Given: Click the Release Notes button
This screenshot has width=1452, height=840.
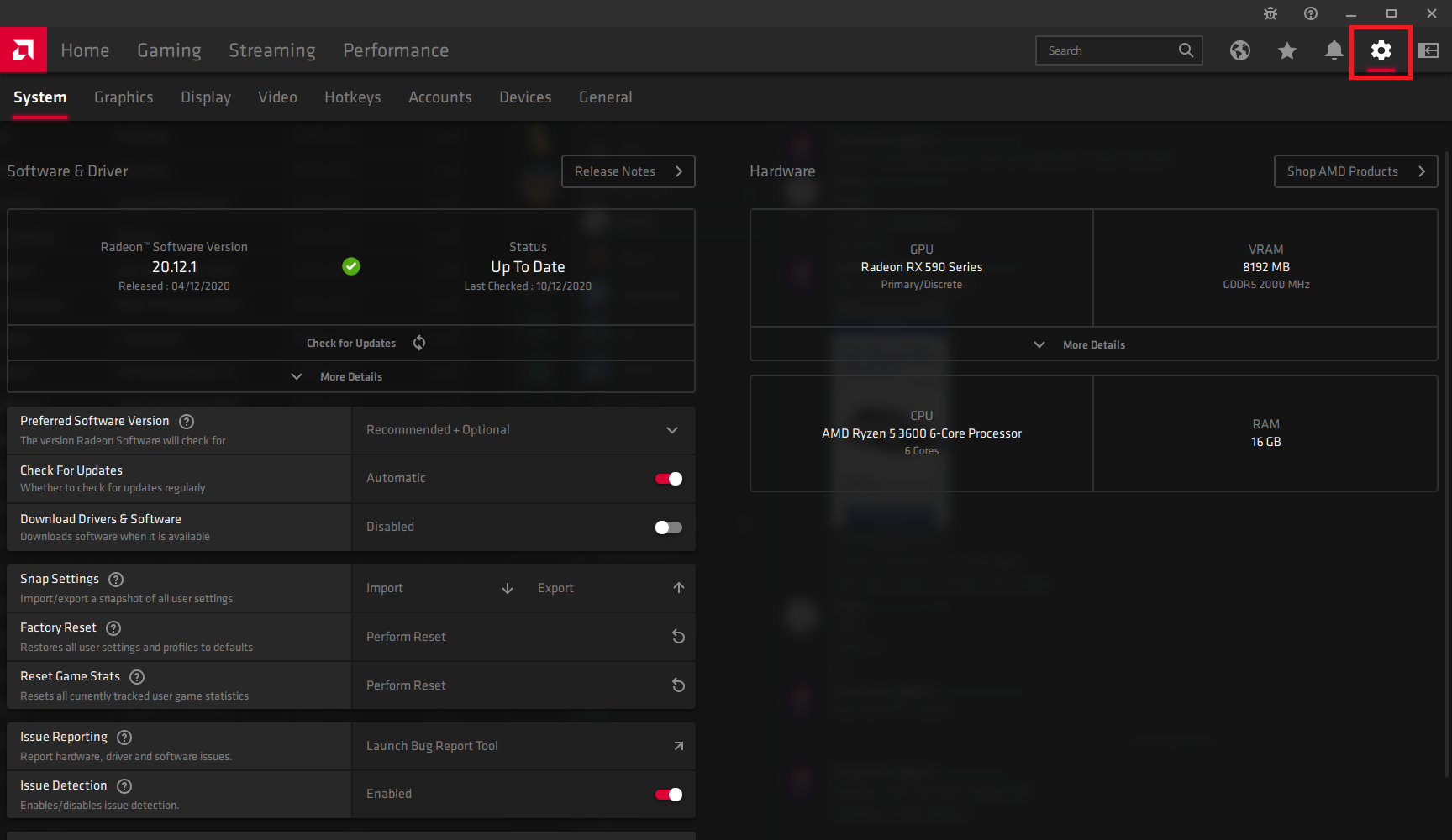Looking at the screenshot, I should tap(629, 171).
